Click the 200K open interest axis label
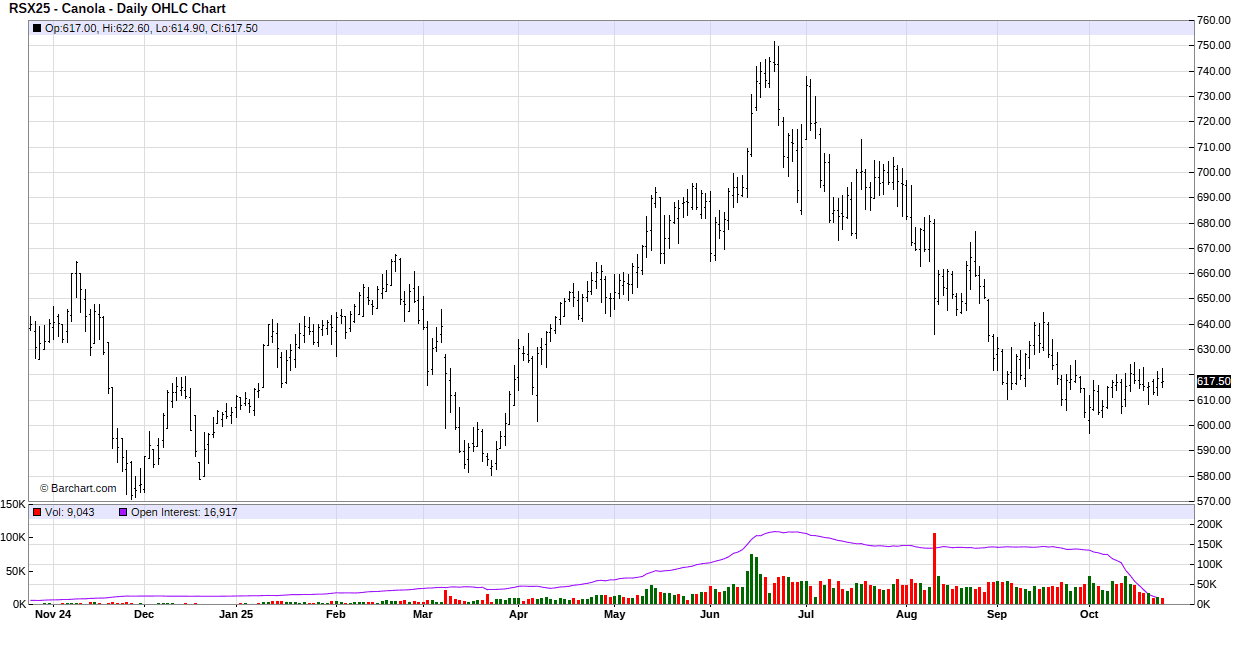Screen dimensions: 1236x645 (x=1210, y=524)
